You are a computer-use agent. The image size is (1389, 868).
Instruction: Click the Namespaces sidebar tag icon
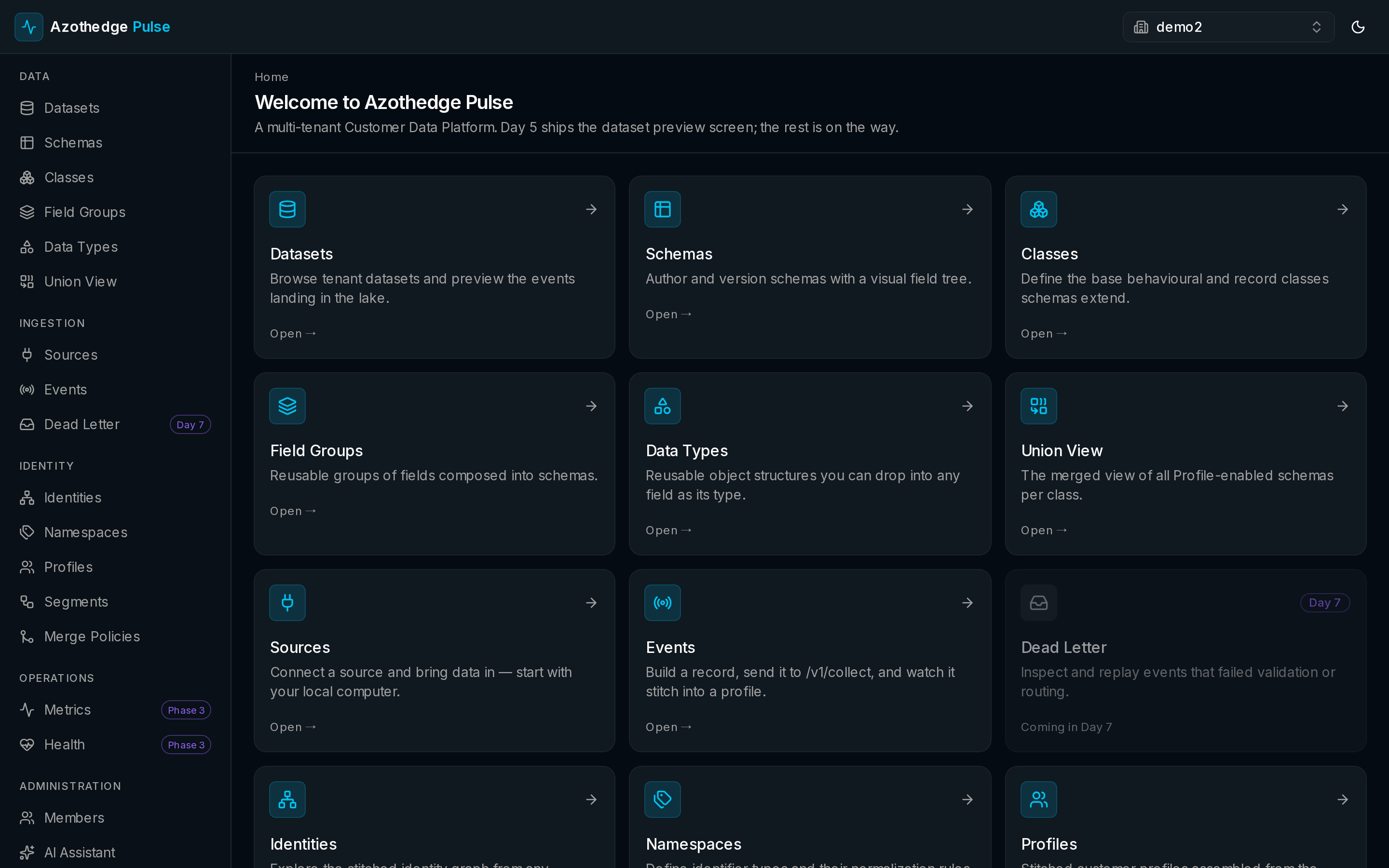(x=27, y=532)
